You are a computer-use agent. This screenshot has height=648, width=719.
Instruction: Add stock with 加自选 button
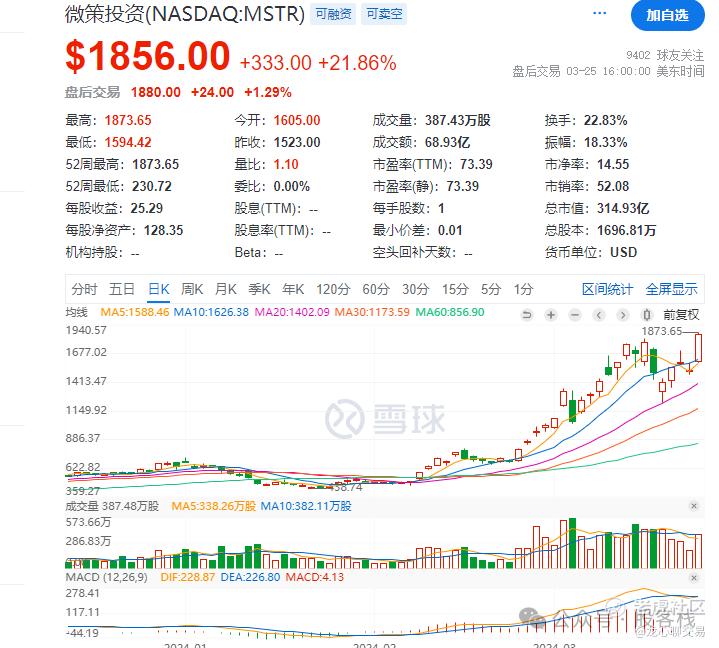click(668, 16)
